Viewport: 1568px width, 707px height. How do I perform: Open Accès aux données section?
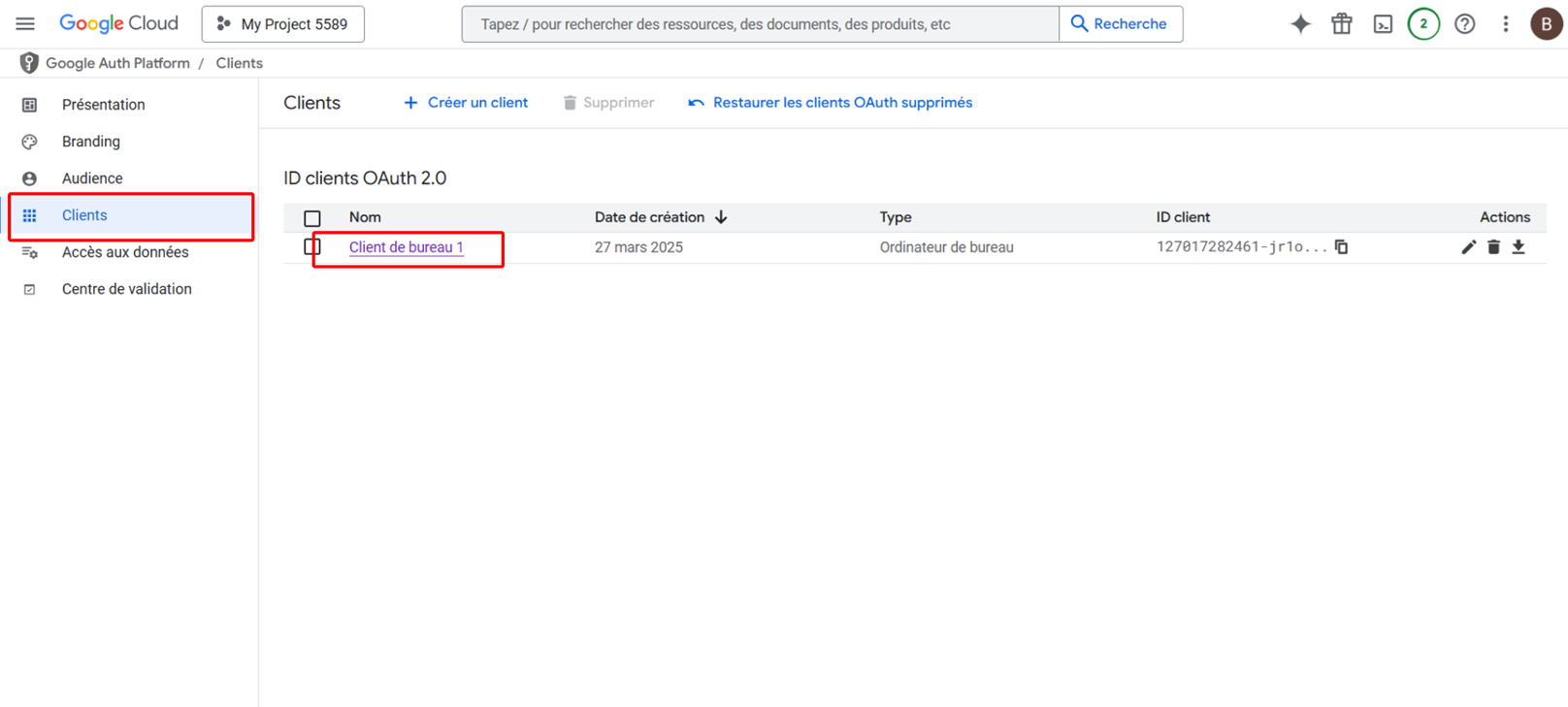click(x=125, y=252)
